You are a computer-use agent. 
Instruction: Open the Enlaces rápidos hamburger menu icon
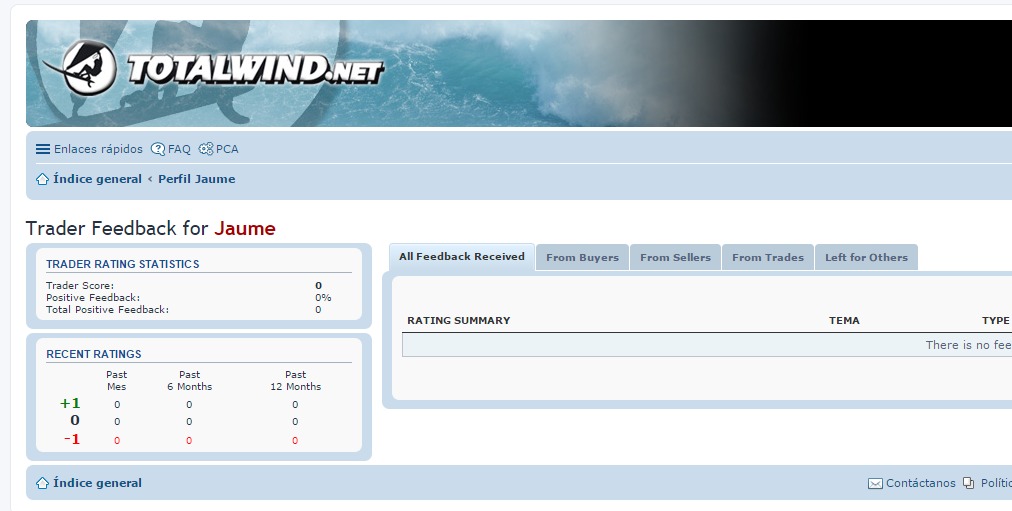point(43,149)
